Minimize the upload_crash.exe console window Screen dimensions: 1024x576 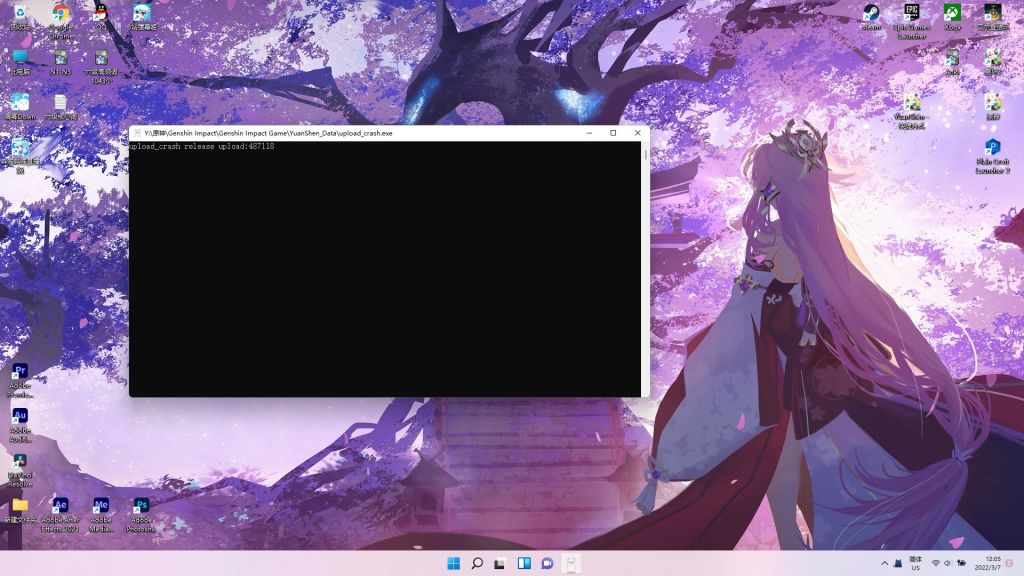[589, 133]
